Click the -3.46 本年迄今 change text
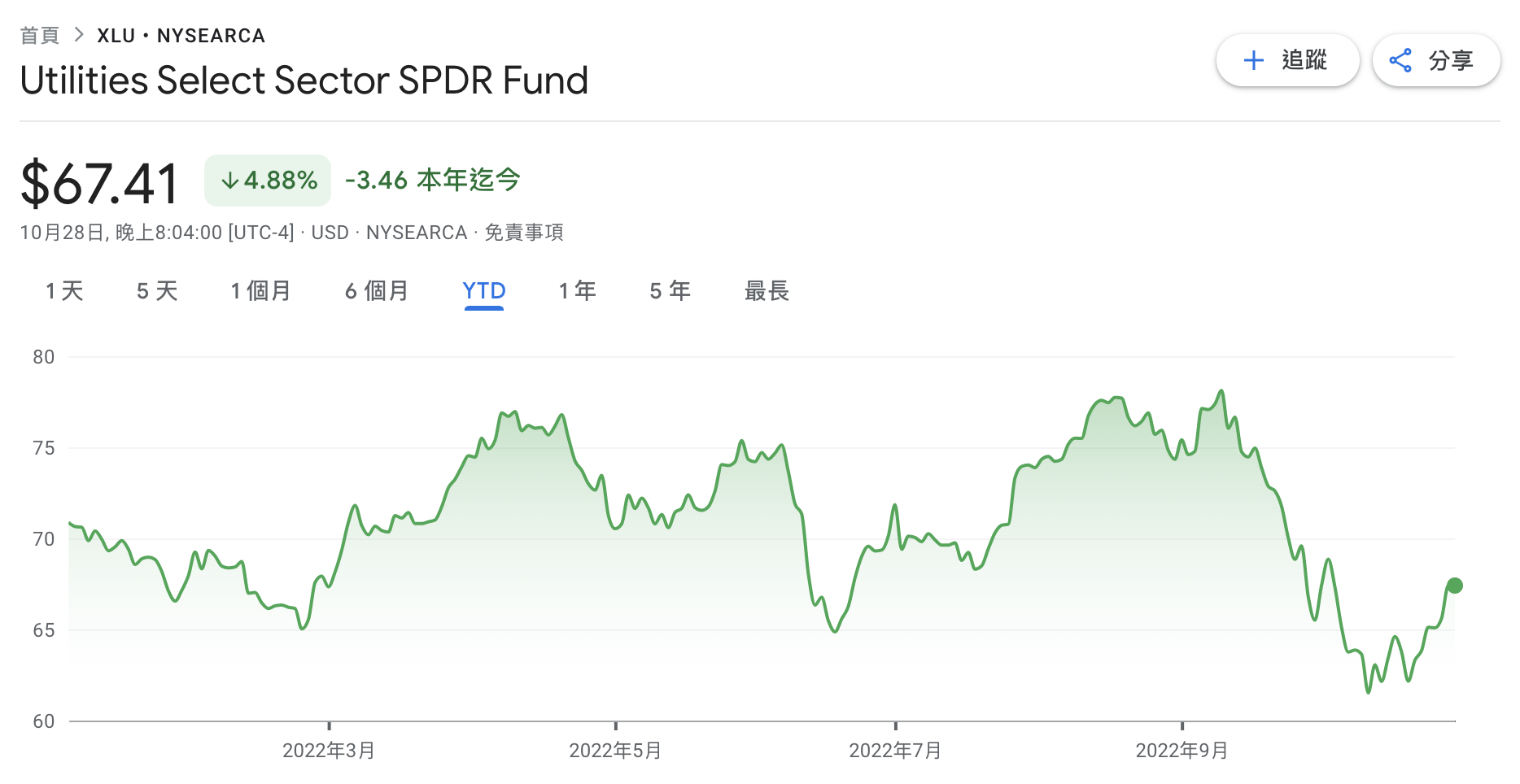 coord(432,180)
